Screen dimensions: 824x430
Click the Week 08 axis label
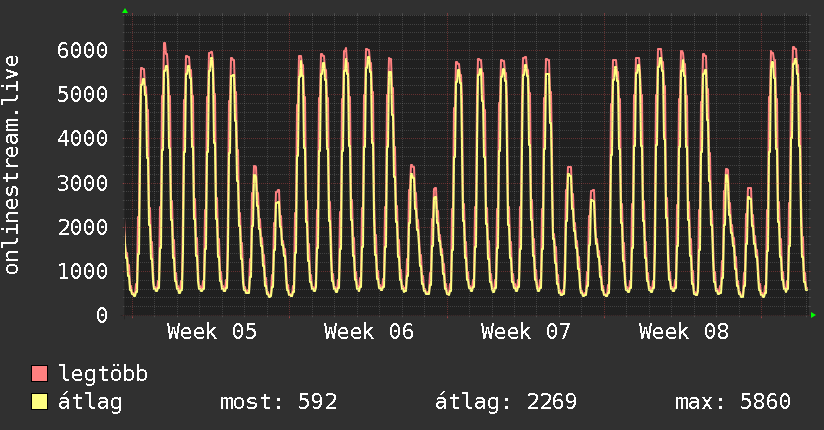point(684,332)
